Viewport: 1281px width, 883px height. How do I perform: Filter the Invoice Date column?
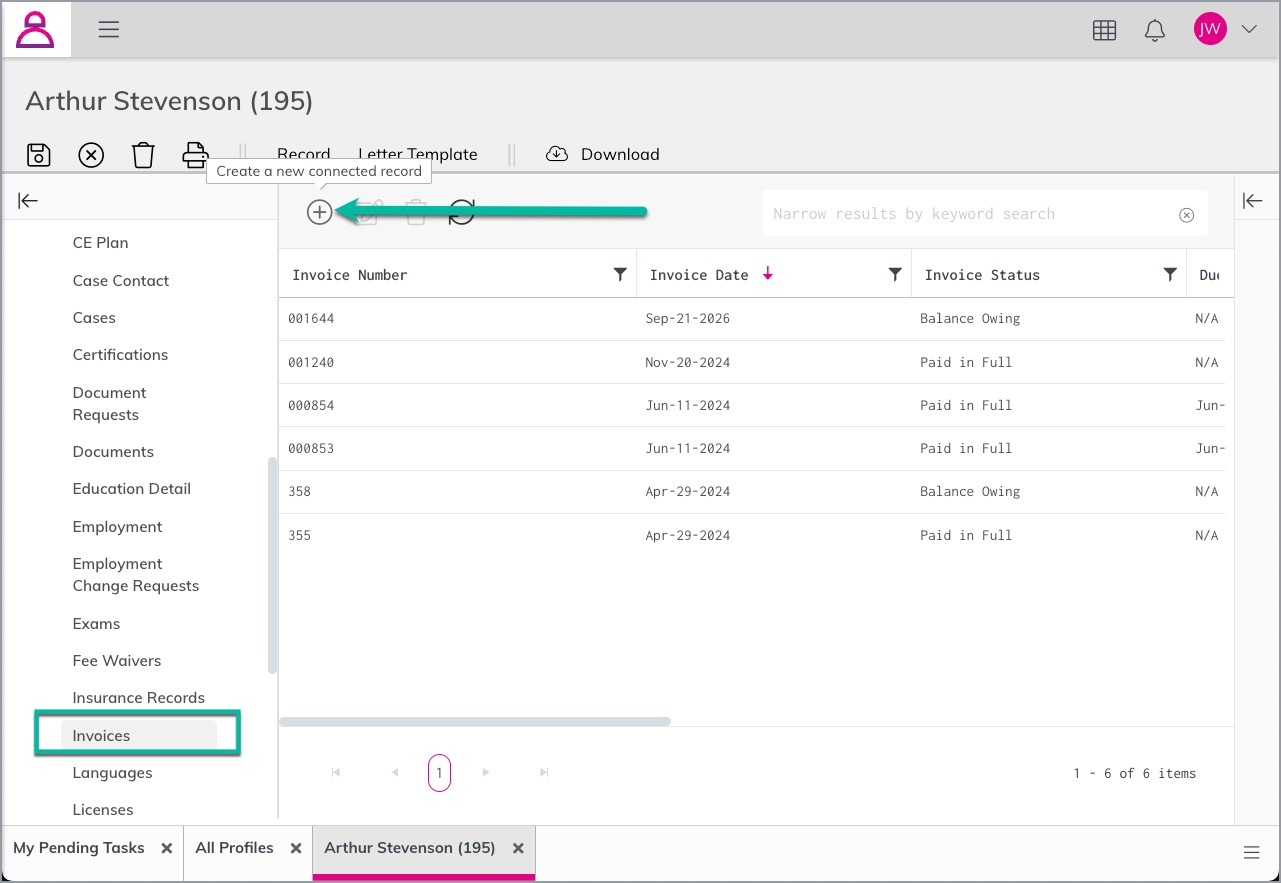pyautogui.click(x=895, y=275)
